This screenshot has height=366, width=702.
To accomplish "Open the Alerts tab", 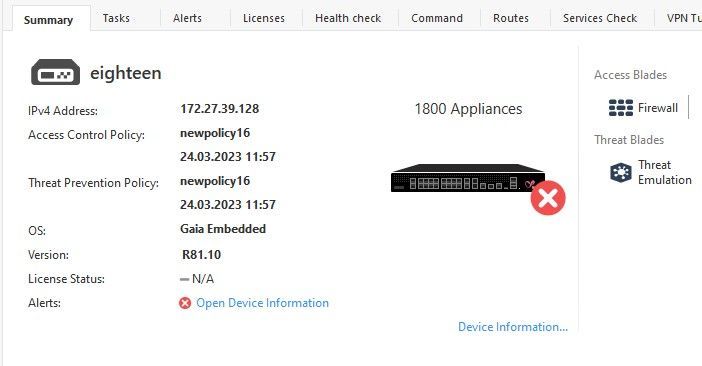I will pos(187,18).
